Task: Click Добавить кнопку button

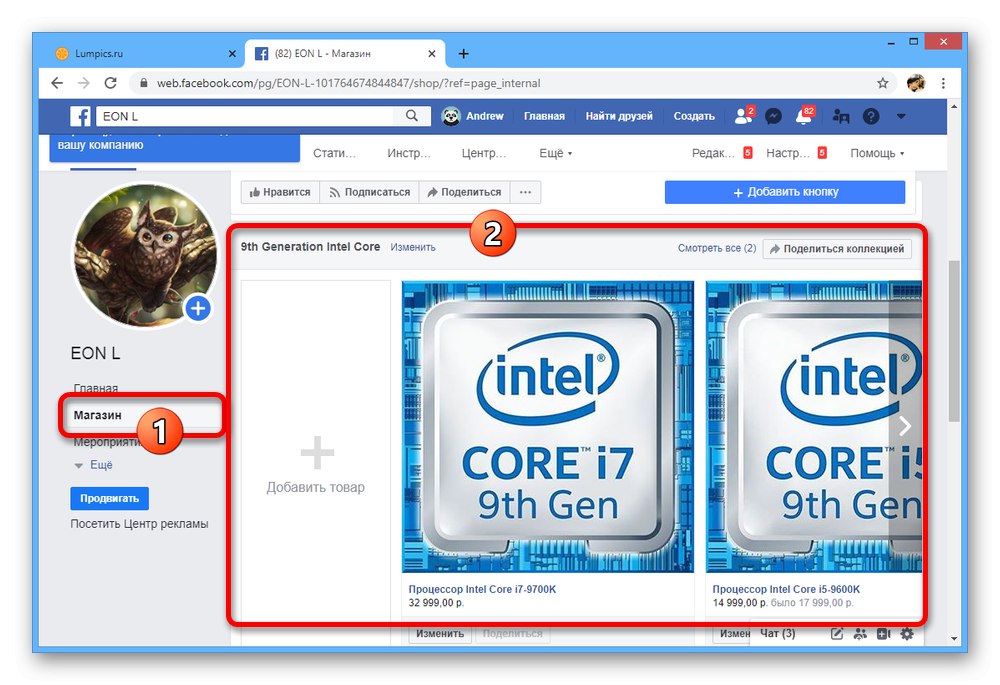Action: pyautogui.click(x=785, y=192)
